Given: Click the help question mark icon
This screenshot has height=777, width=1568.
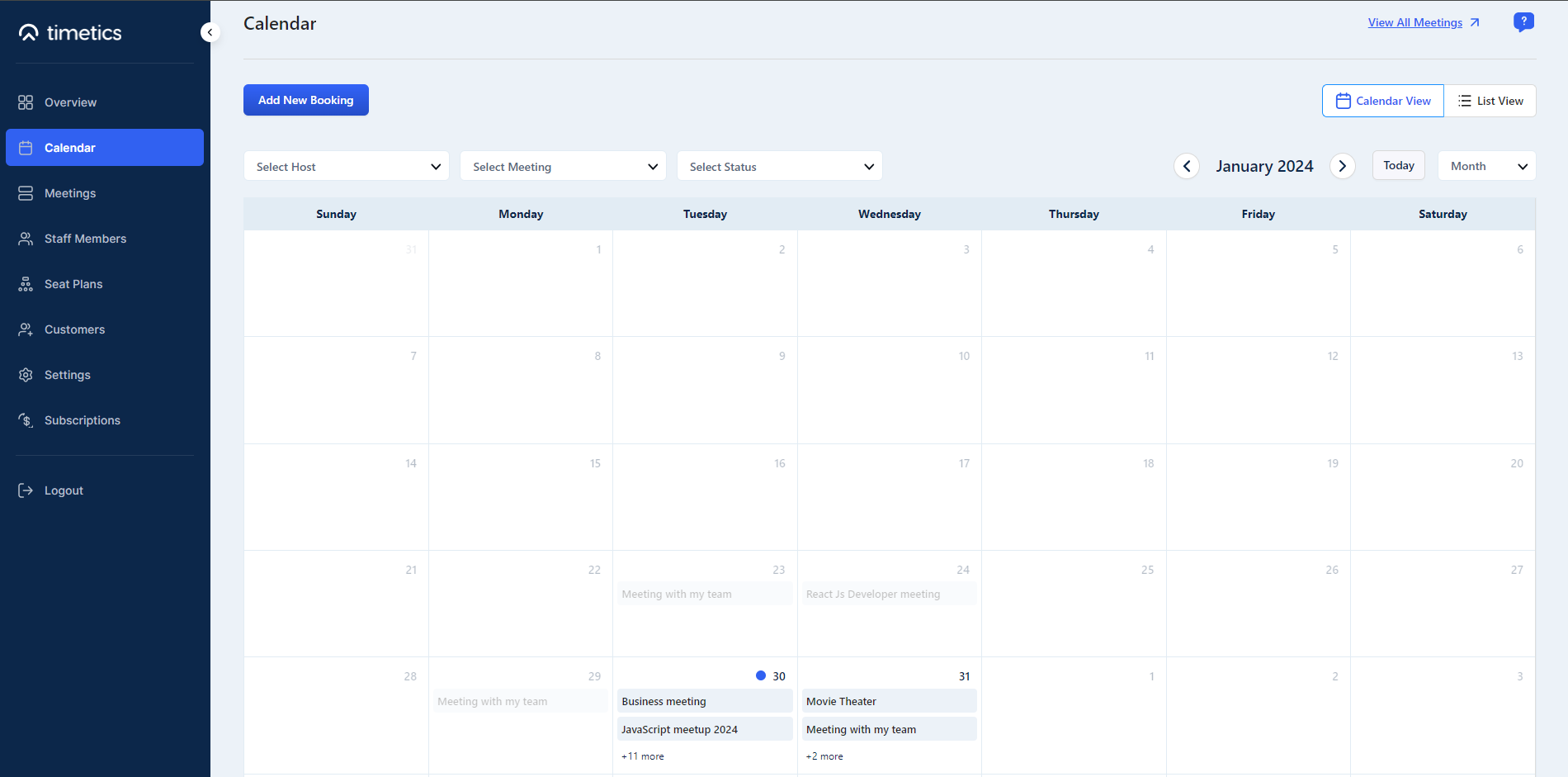Looking at the screenshot, I should [x=1523, y=22].
